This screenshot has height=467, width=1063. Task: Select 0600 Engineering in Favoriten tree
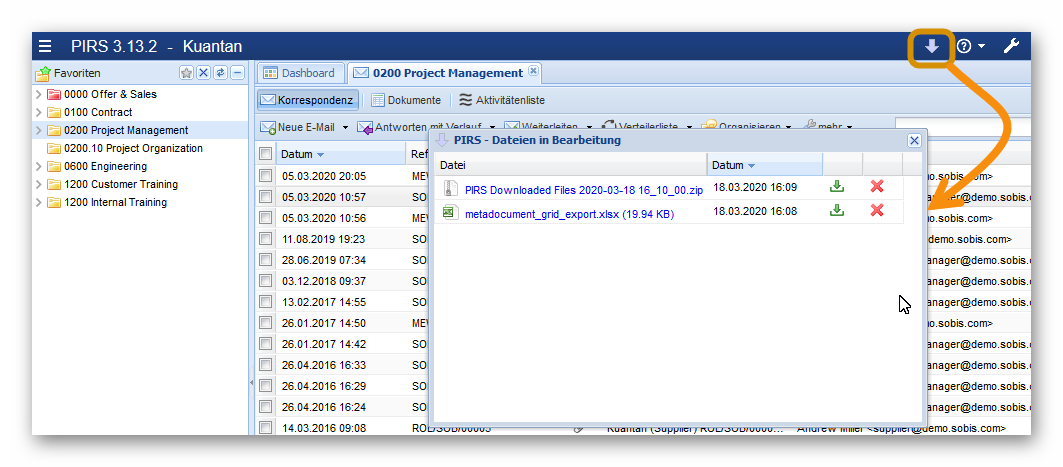[105, 166]
